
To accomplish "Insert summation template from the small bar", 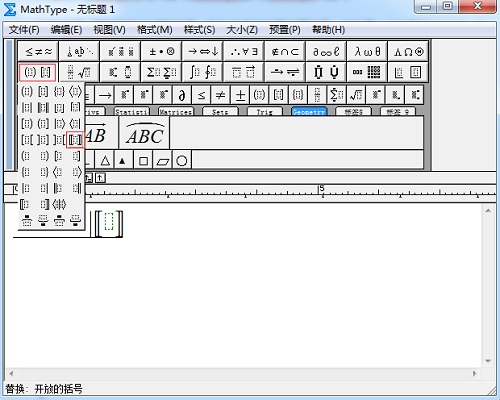I will tap(336, 95).
